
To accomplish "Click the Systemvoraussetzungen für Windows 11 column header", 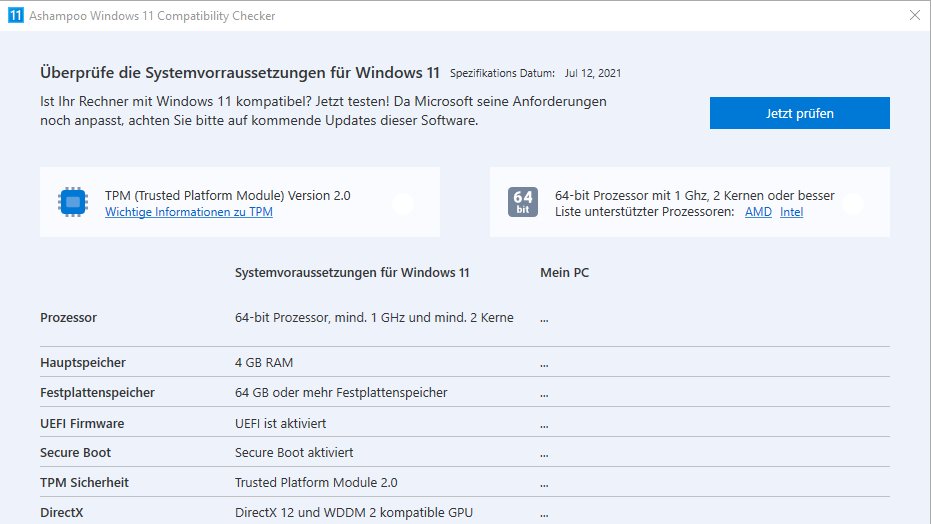I will [352, 273].
